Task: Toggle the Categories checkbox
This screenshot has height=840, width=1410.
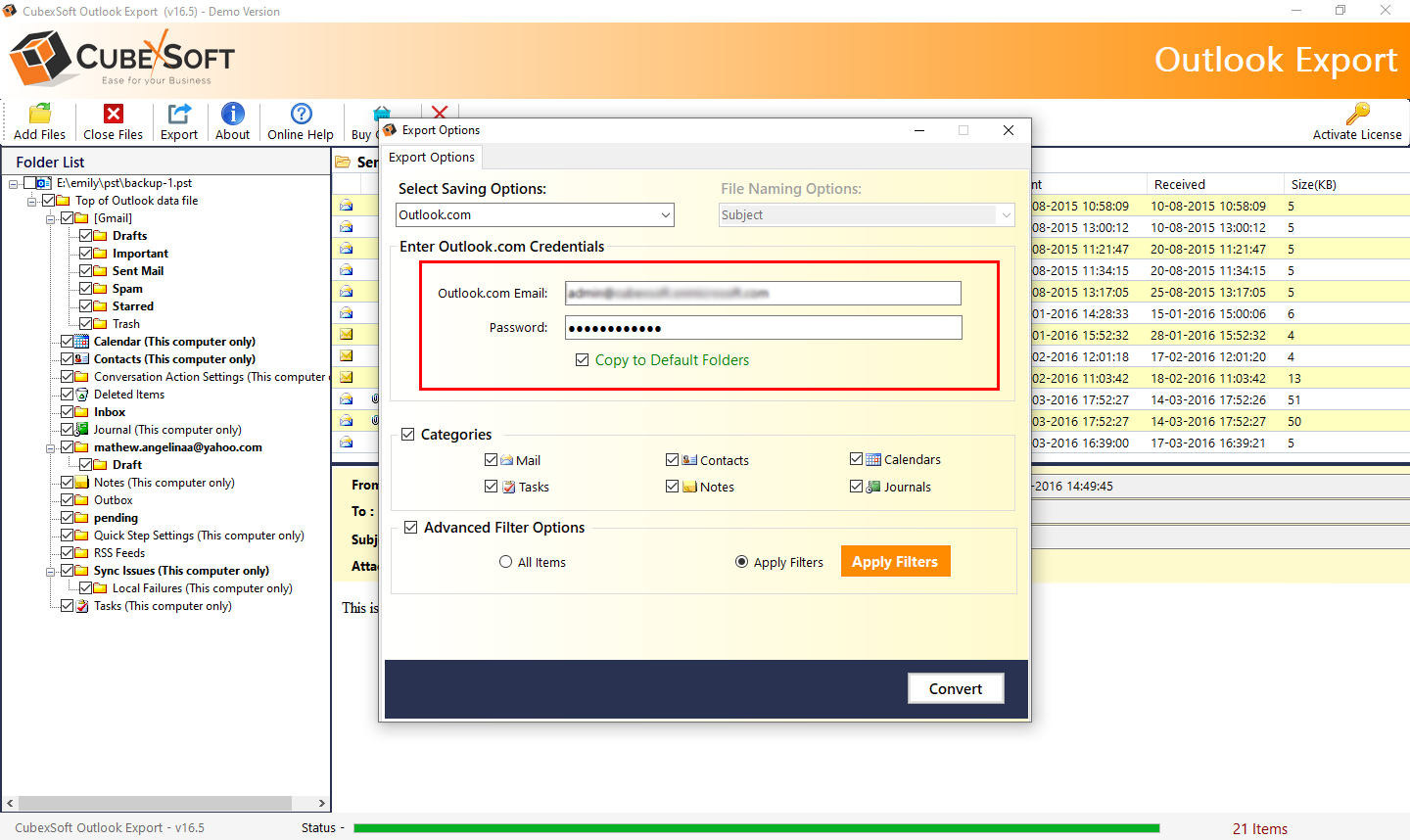Action: (x=408, y=435)
